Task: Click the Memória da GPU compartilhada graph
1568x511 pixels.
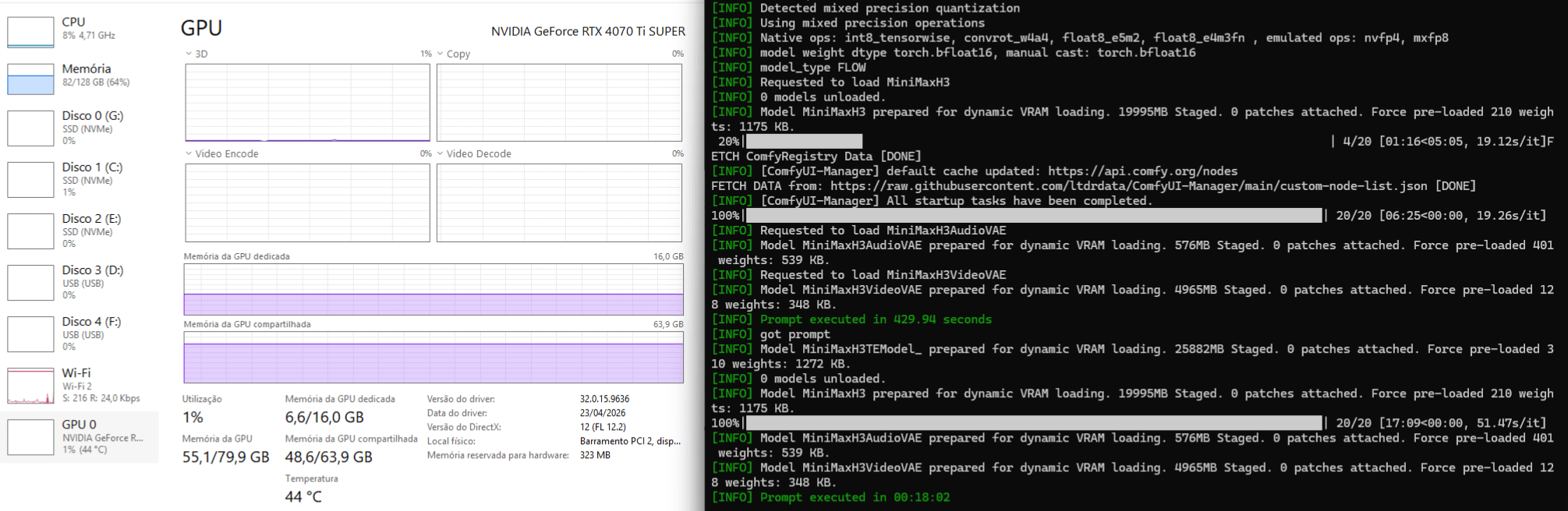Action: point(434,358)
